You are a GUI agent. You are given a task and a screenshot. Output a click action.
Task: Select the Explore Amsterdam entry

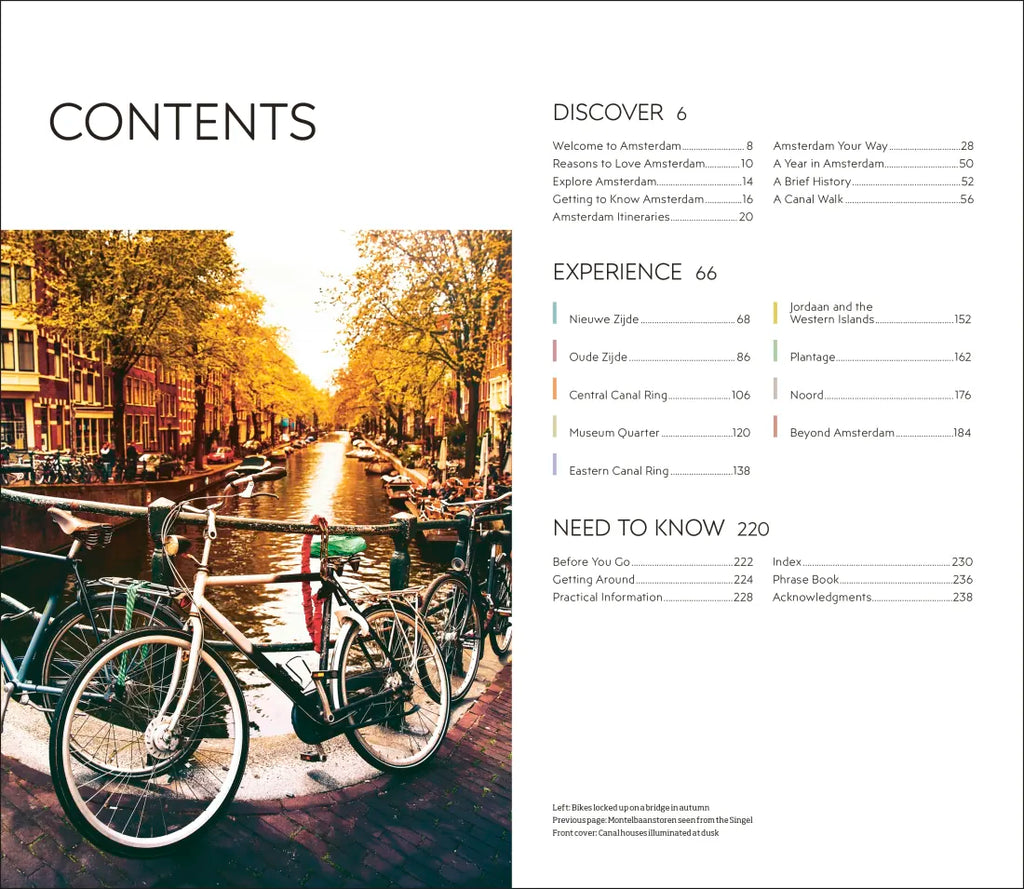(x=604, y=182)
